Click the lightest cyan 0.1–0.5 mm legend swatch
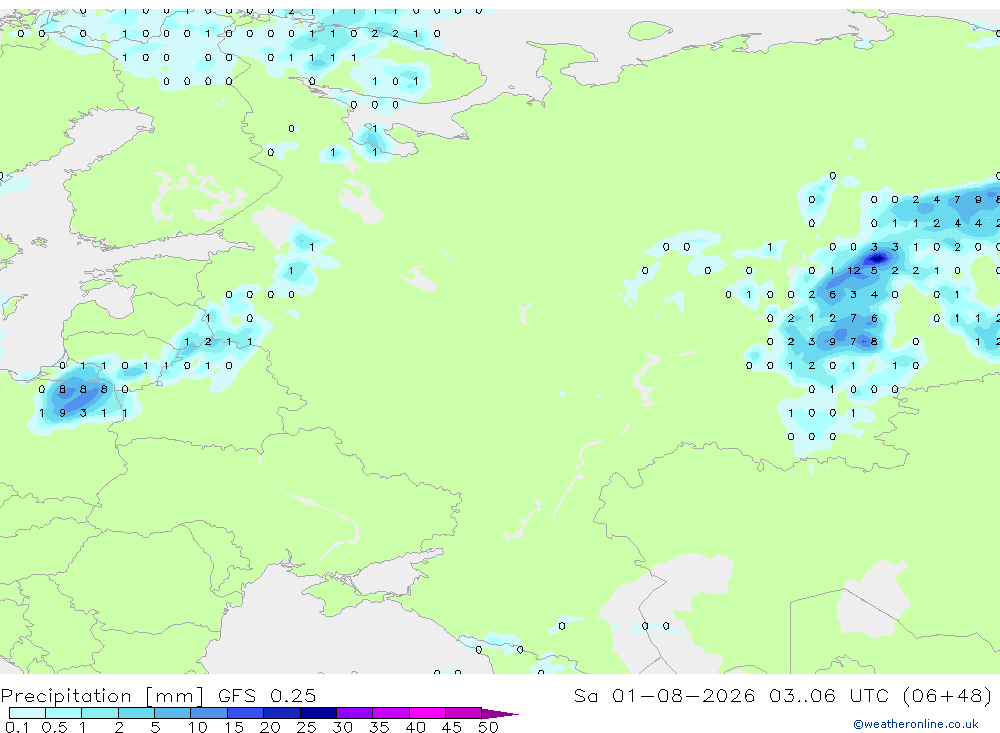Viewport: 1000px width, 733px height. coord(27,713)
